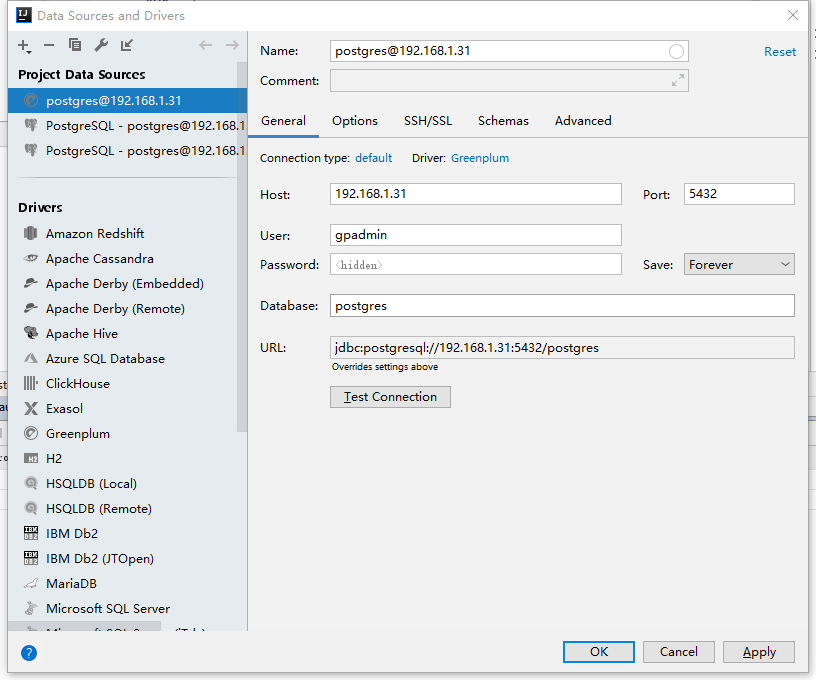Click the Test Connection button

[x=390, y=397]
